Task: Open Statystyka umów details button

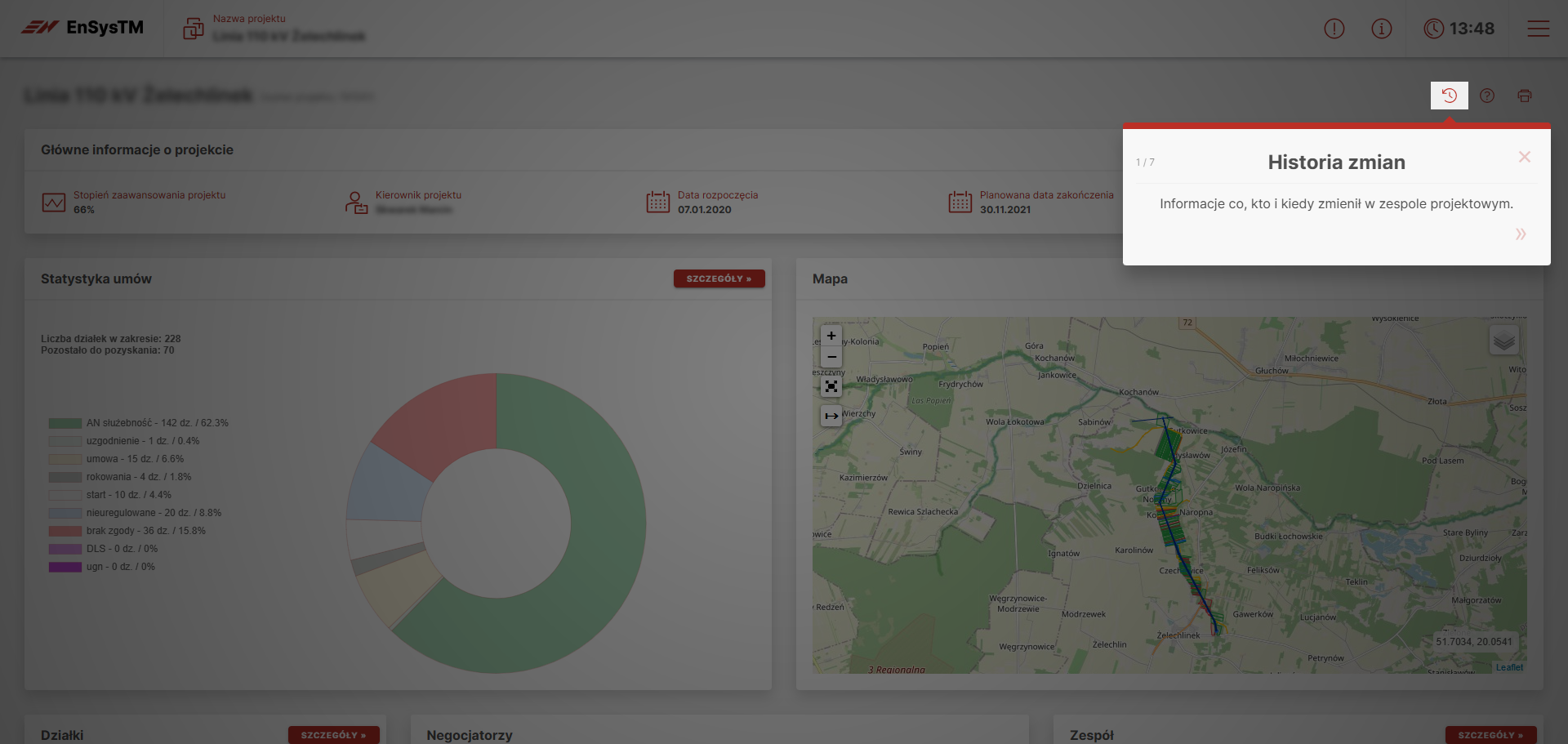Action: tap(719, 278)
